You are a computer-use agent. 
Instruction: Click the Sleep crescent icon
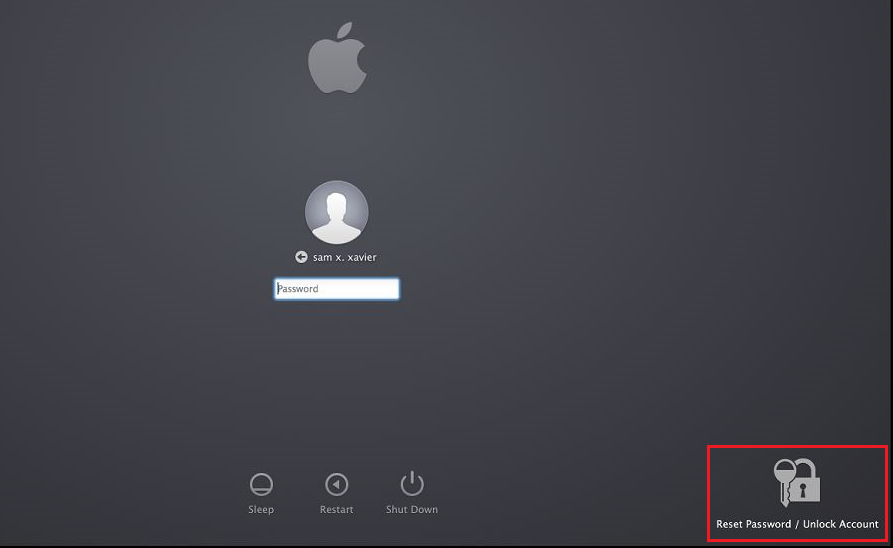[261, 485]
